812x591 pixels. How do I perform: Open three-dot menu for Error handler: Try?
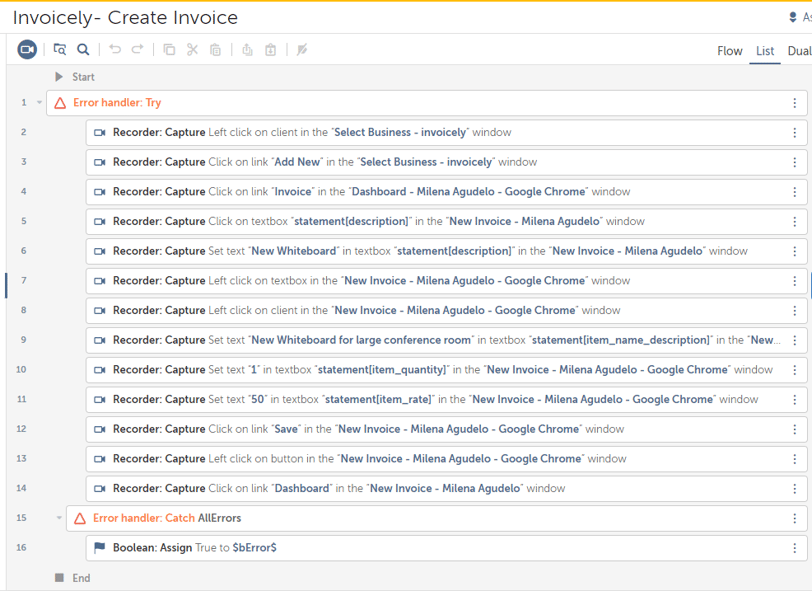point(794,103)
